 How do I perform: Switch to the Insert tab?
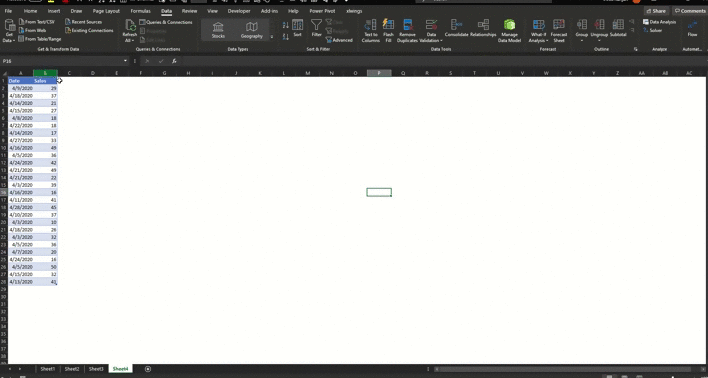click(x=54, y=11)
